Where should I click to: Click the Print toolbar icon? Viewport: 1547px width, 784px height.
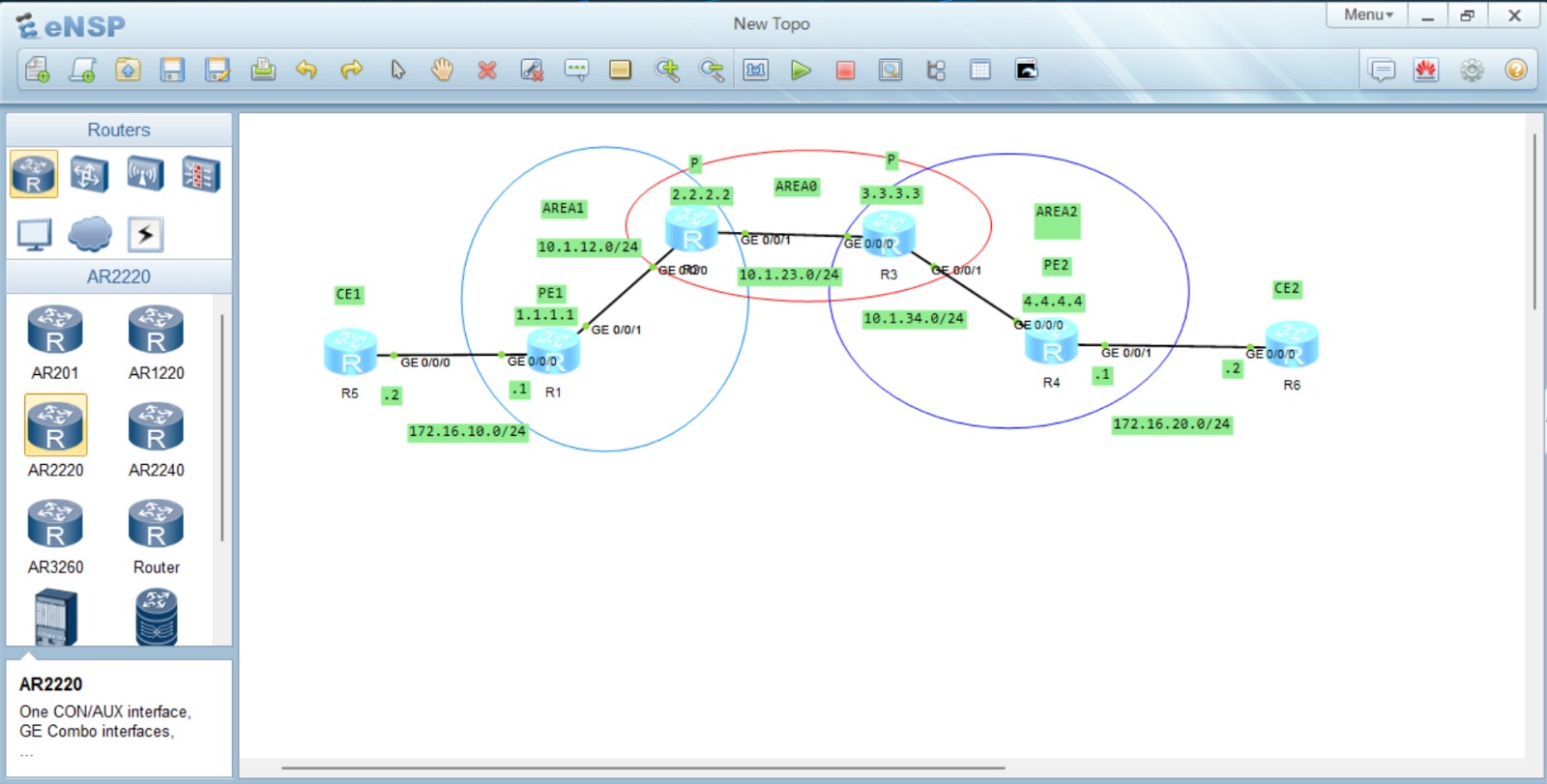[262, 70]
